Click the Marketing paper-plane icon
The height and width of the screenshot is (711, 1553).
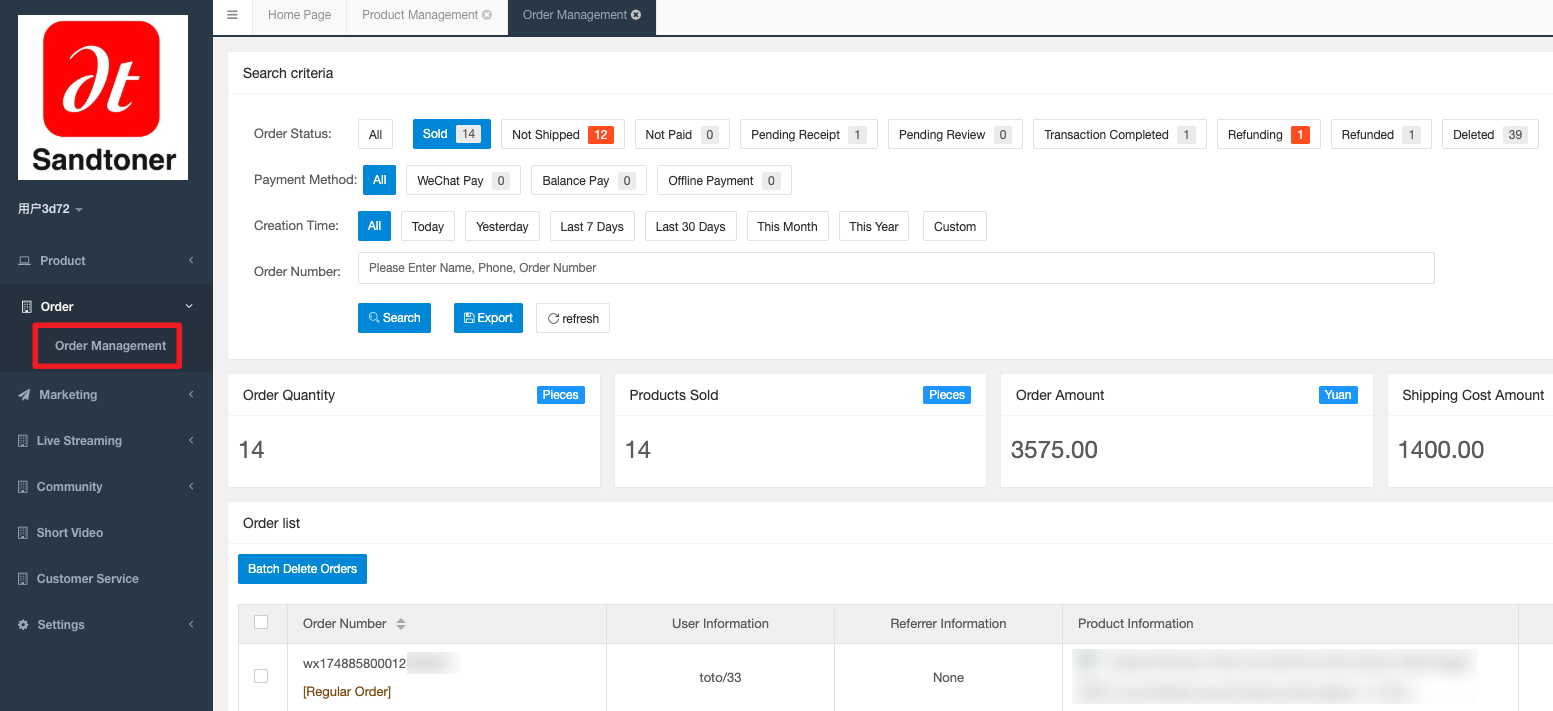point(24,395)
